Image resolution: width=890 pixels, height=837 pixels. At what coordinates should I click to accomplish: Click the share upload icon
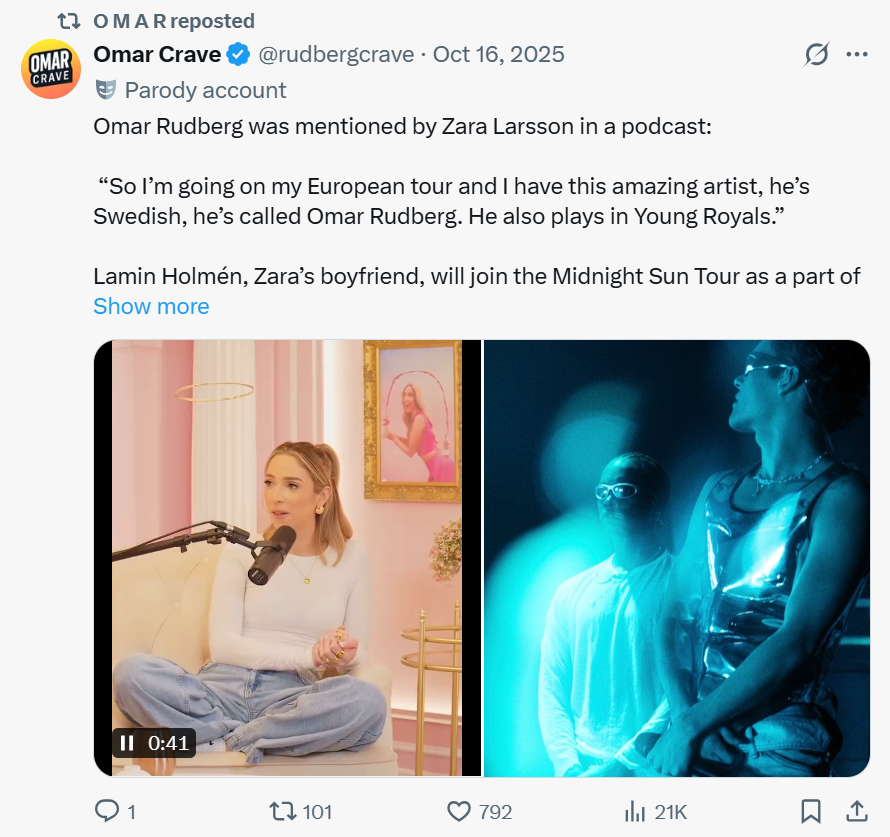857,810
